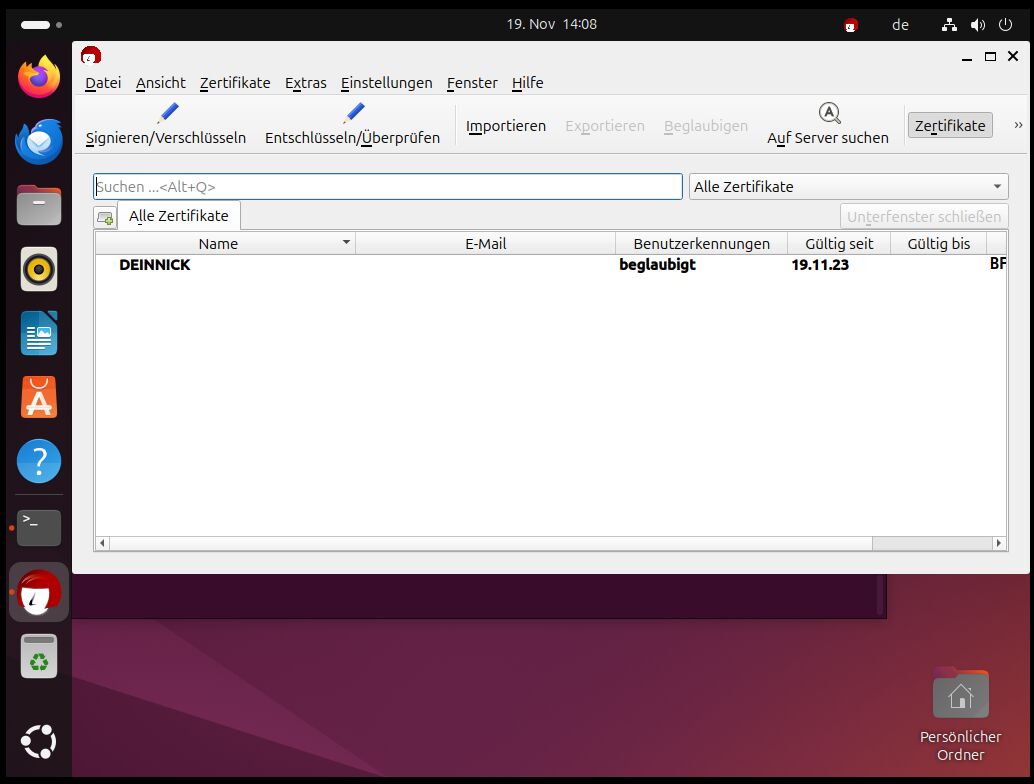The image size is (1034, 784).
Task: Expand the Alle Zertifikate filter dropdown
Action: click(997, 187)
